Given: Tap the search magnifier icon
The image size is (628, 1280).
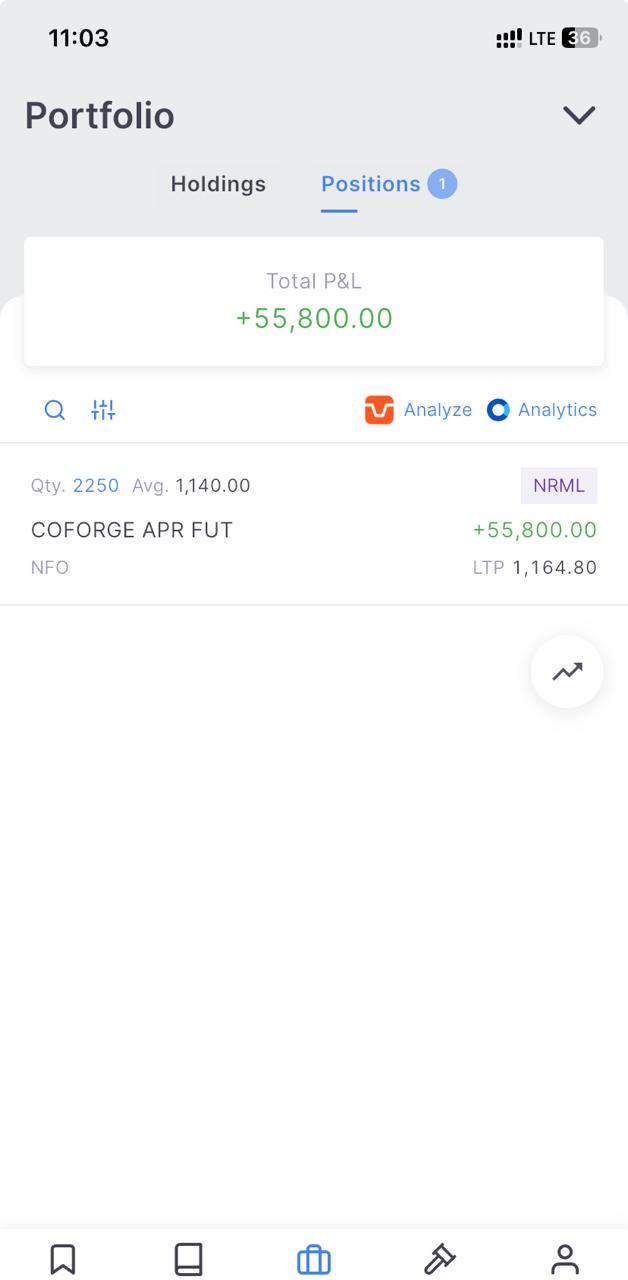Looking at the screenshot, I should coord(55,410).
